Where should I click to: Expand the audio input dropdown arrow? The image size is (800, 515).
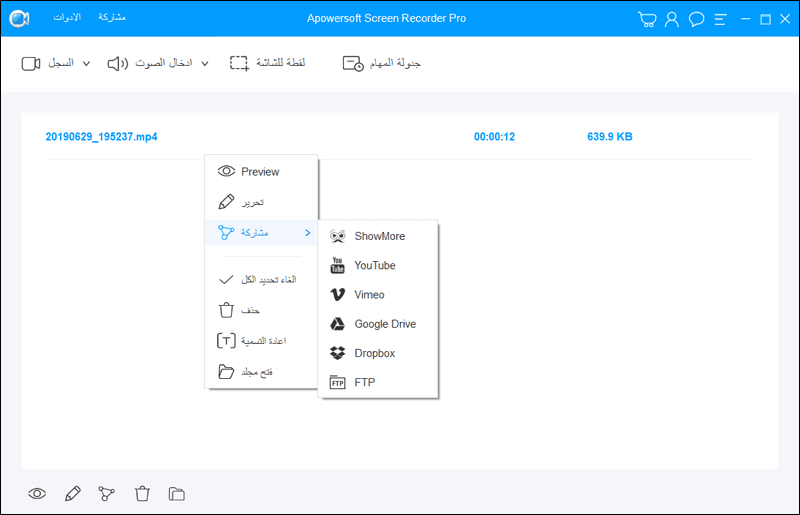point(205,64)
